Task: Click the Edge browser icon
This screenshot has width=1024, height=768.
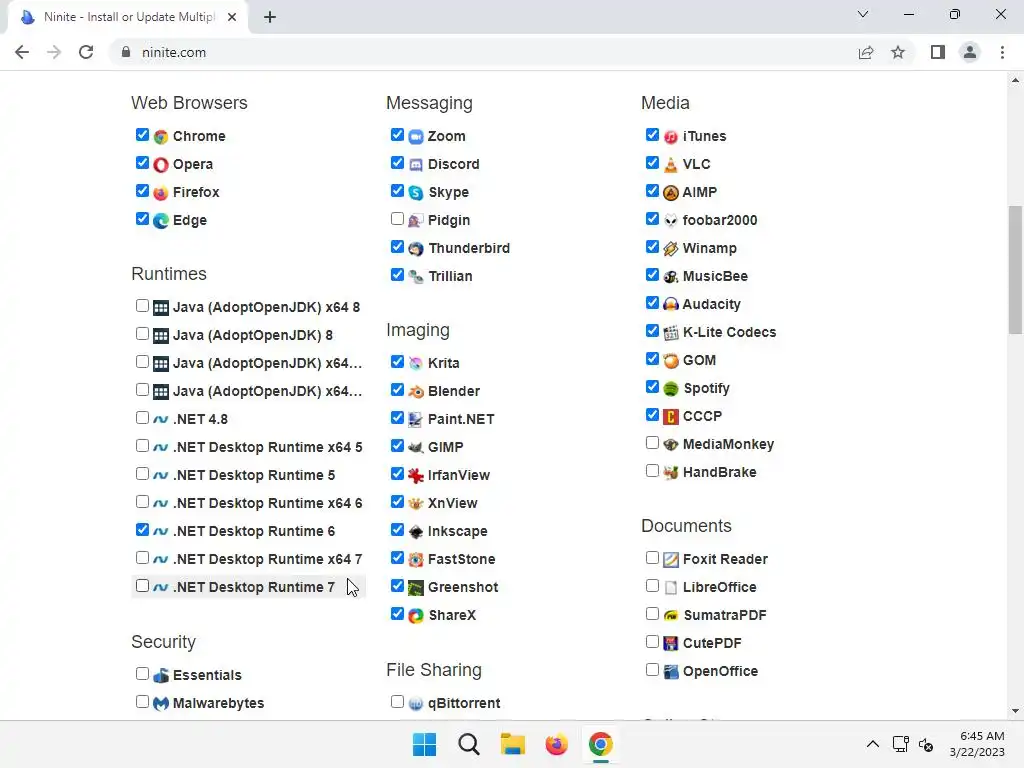Action: pos(161,221)
